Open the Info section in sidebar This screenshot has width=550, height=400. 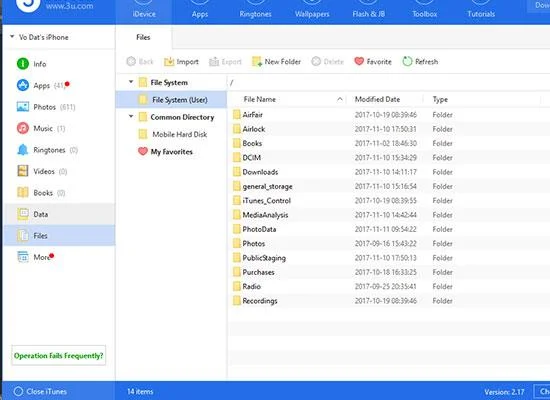pos(32,64)
